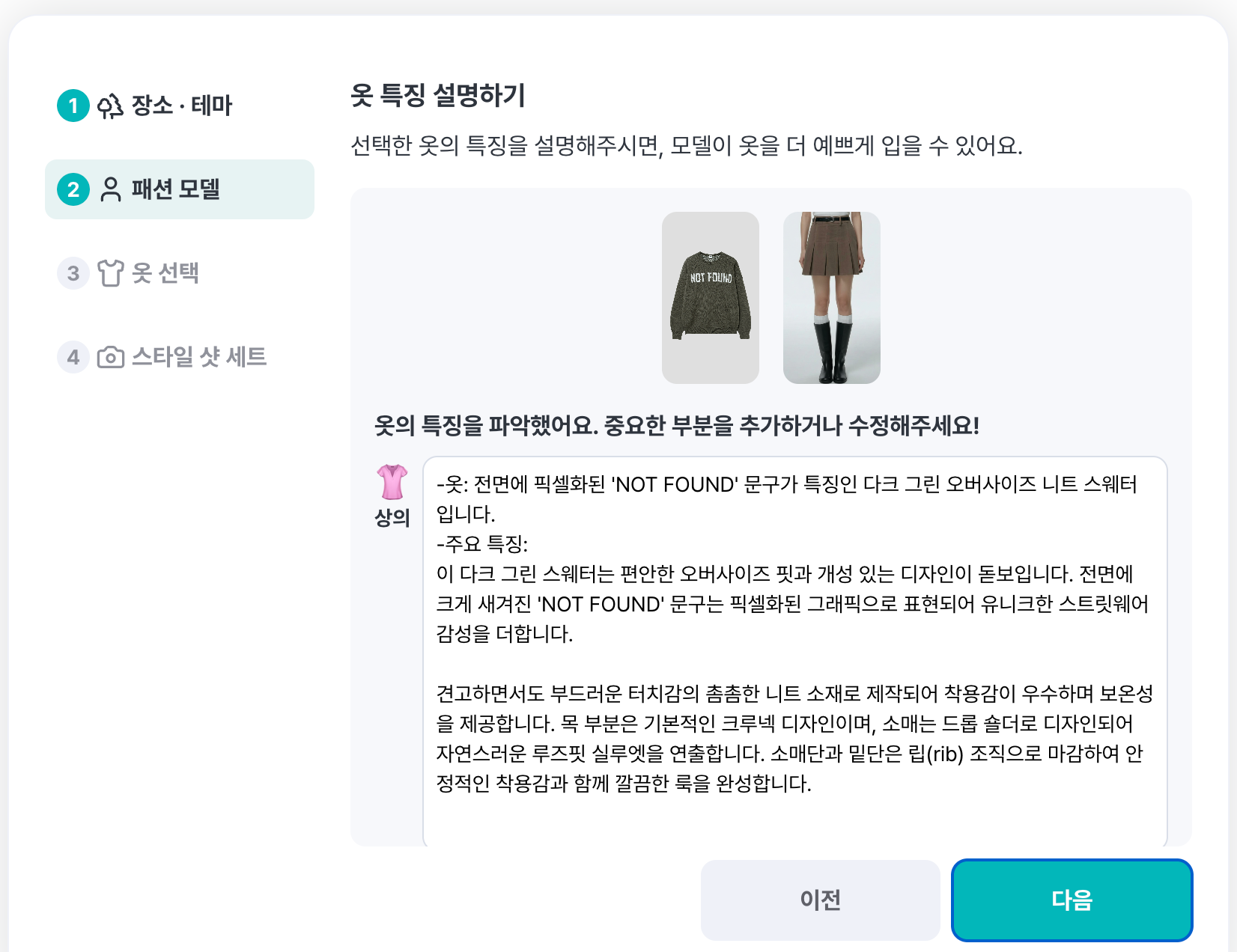Click the teal number 2 badge

click(x=73, y=189)
